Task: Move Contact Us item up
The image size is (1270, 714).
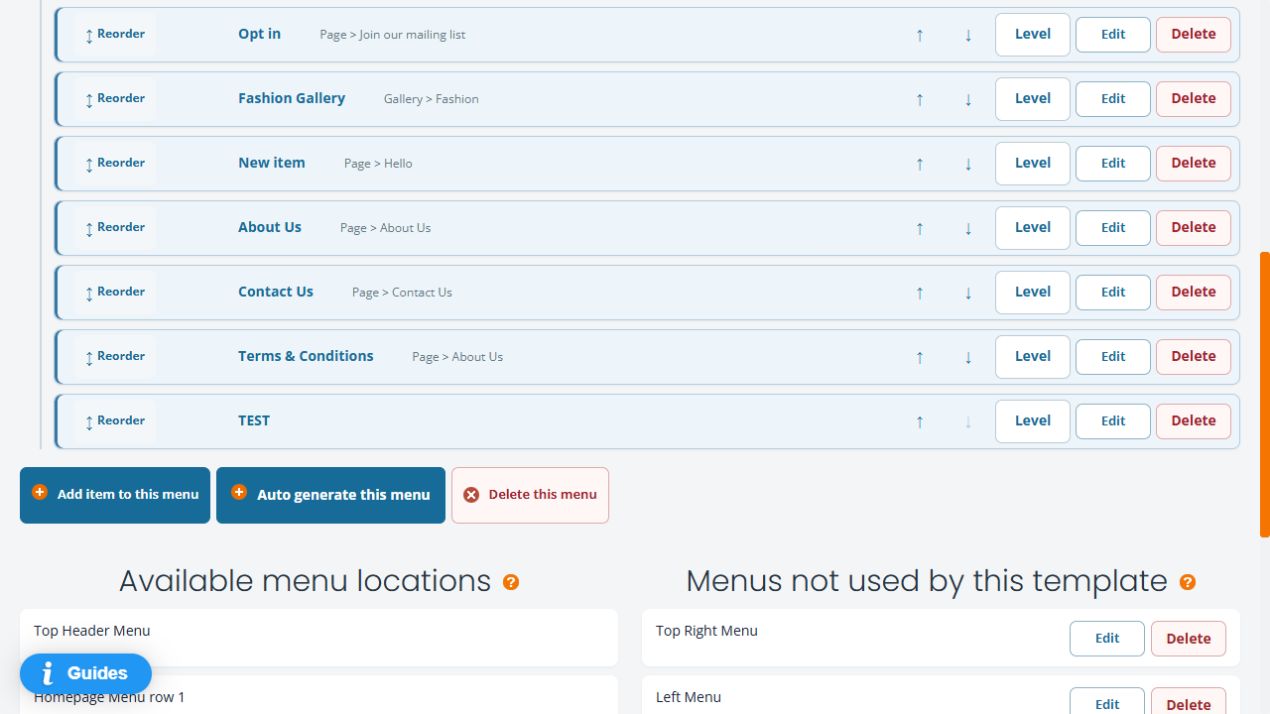Action: point(920,293)
